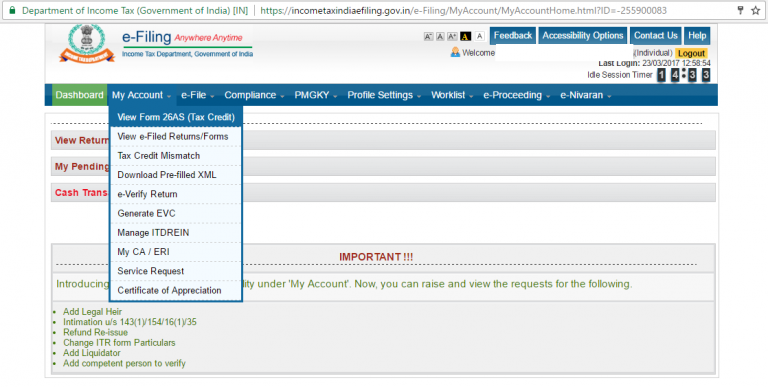Open the Contact Us page

click(x=655, y=36)
